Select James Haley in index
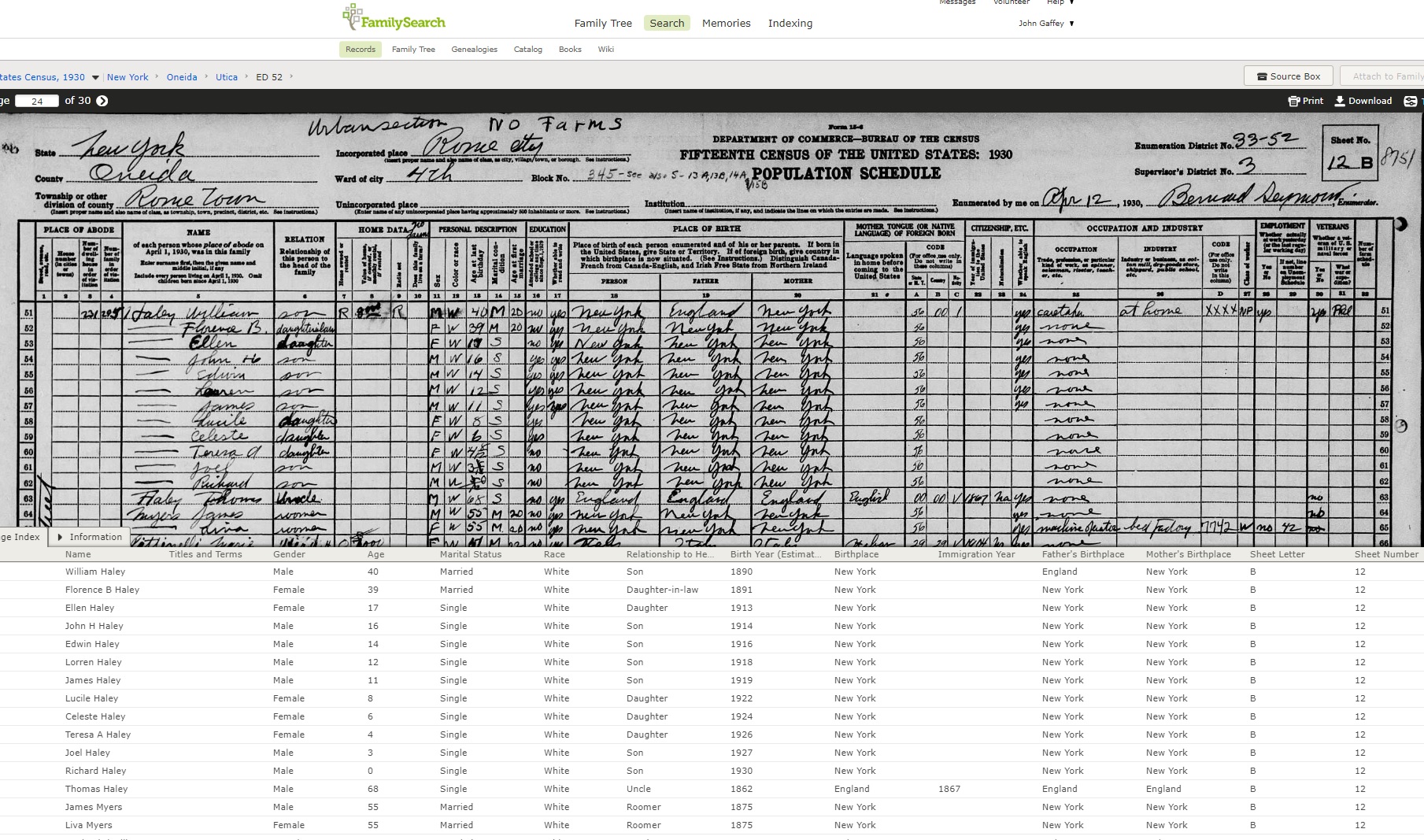The width and height of the screenshot is (1424, 840). [93, 680]
